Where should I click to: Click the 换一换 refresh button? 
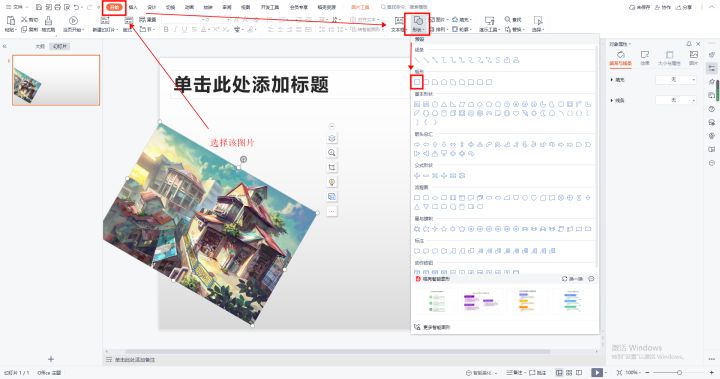point(572,279)
